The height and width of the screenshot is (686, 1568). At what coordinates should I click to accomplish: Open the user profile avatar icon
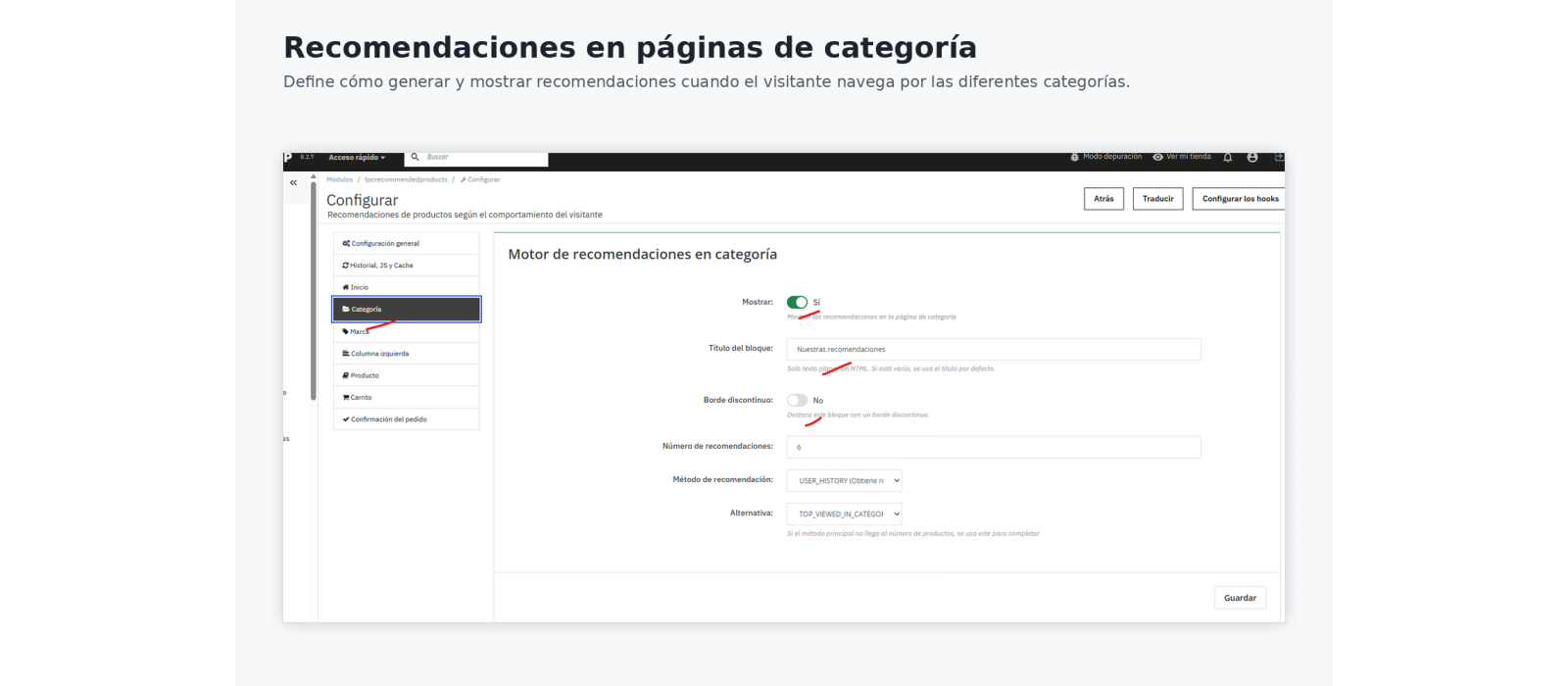(1252, 157)
